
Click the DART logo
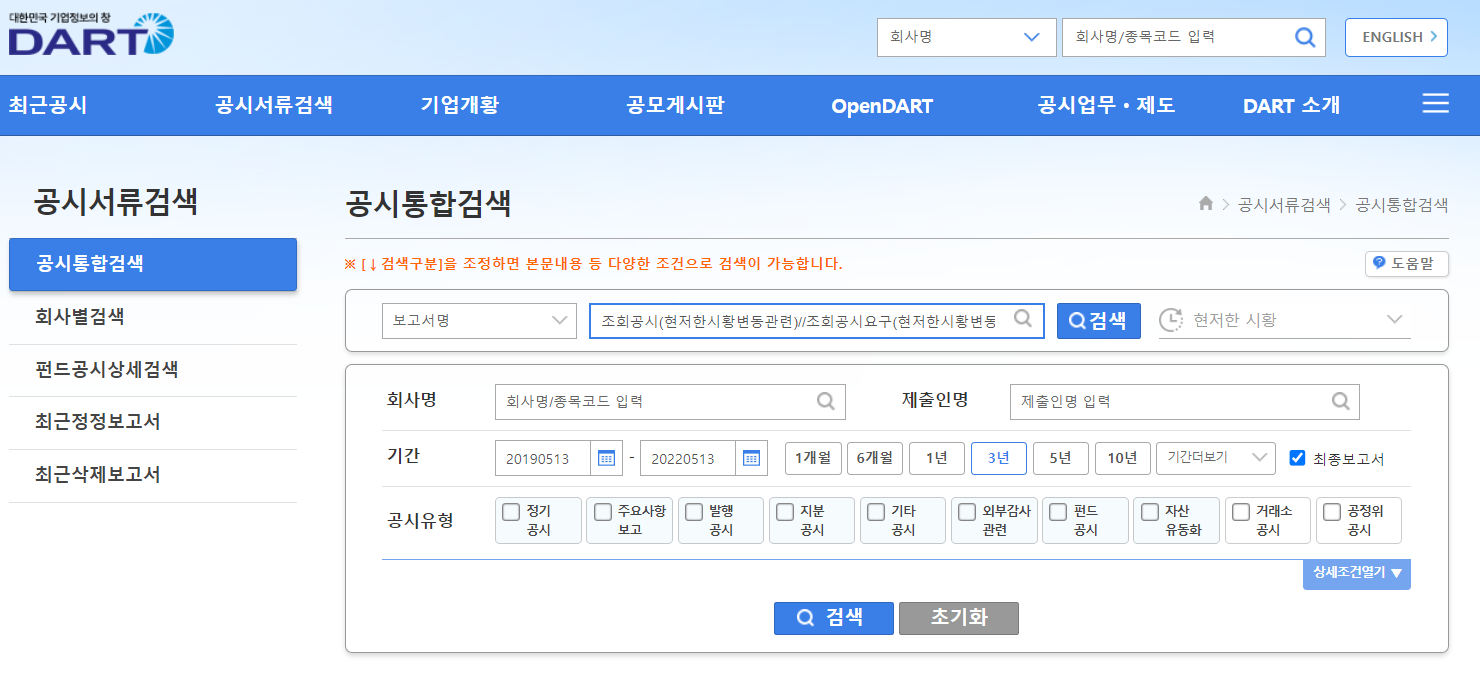tap(91, 33)
